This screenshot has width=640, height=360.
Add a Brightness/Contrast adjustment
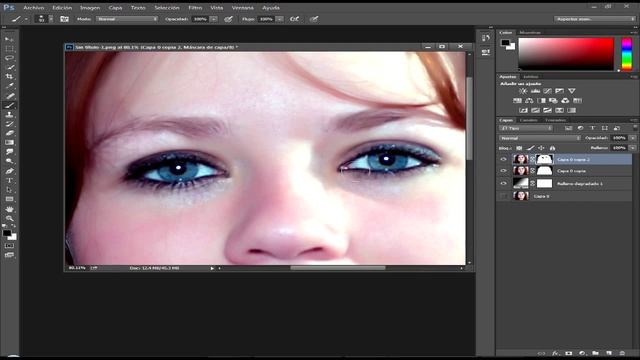click(x=523, y=91)
